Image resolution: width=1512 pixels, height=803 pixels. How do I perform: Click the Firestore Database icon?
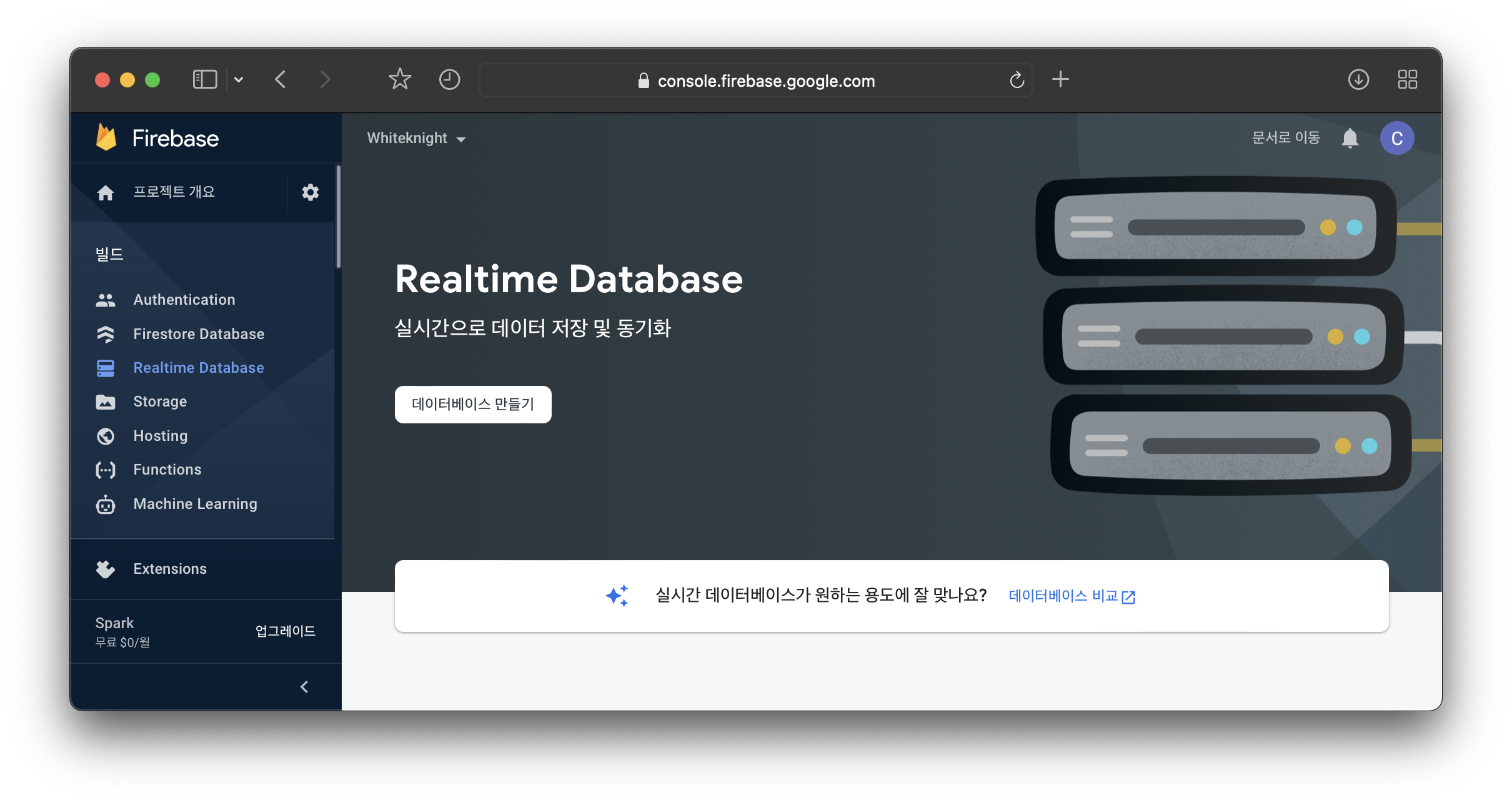click(106, 334)
